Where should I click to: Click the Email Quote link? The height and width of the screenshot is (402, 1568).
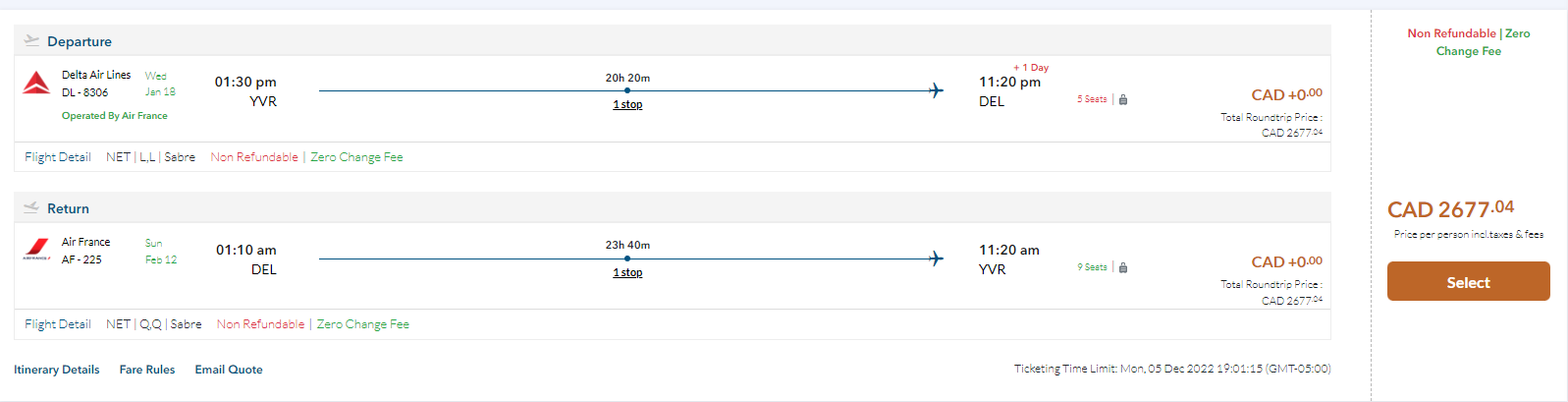pyautogui.click(x=229, y=370)
